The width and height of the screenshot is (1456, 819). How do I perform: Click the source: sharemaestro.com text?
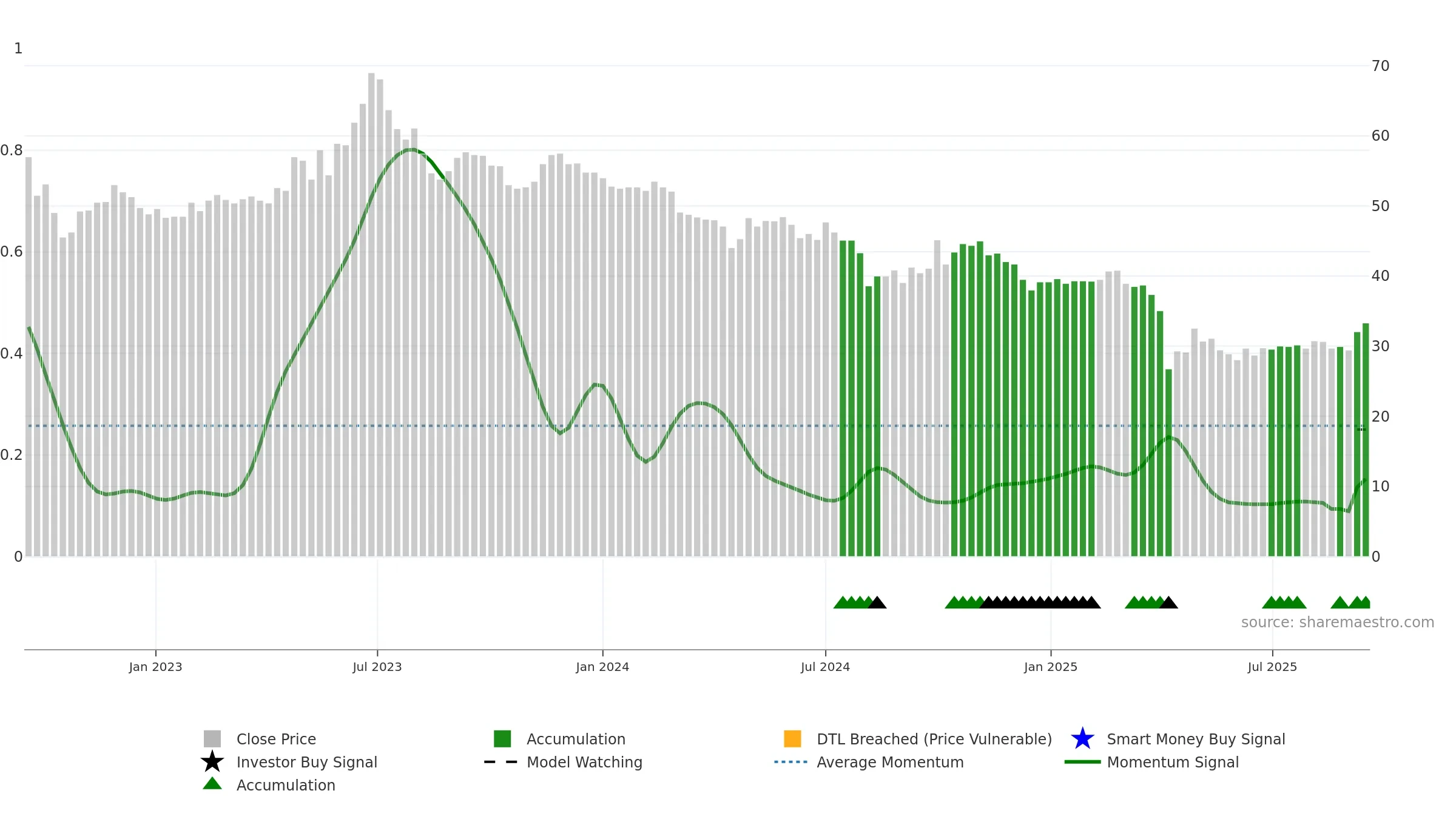coord(1338,622)
